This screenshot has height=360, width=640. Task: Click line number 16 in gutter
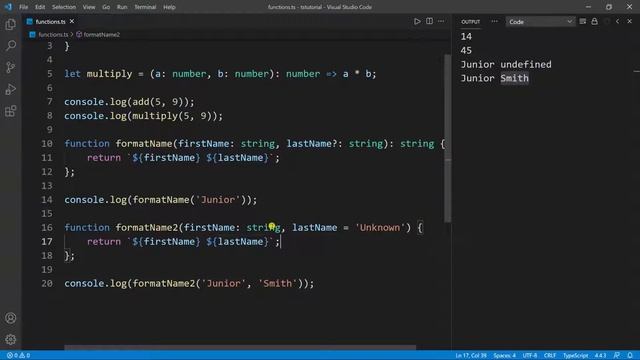(x=47, y=227)
